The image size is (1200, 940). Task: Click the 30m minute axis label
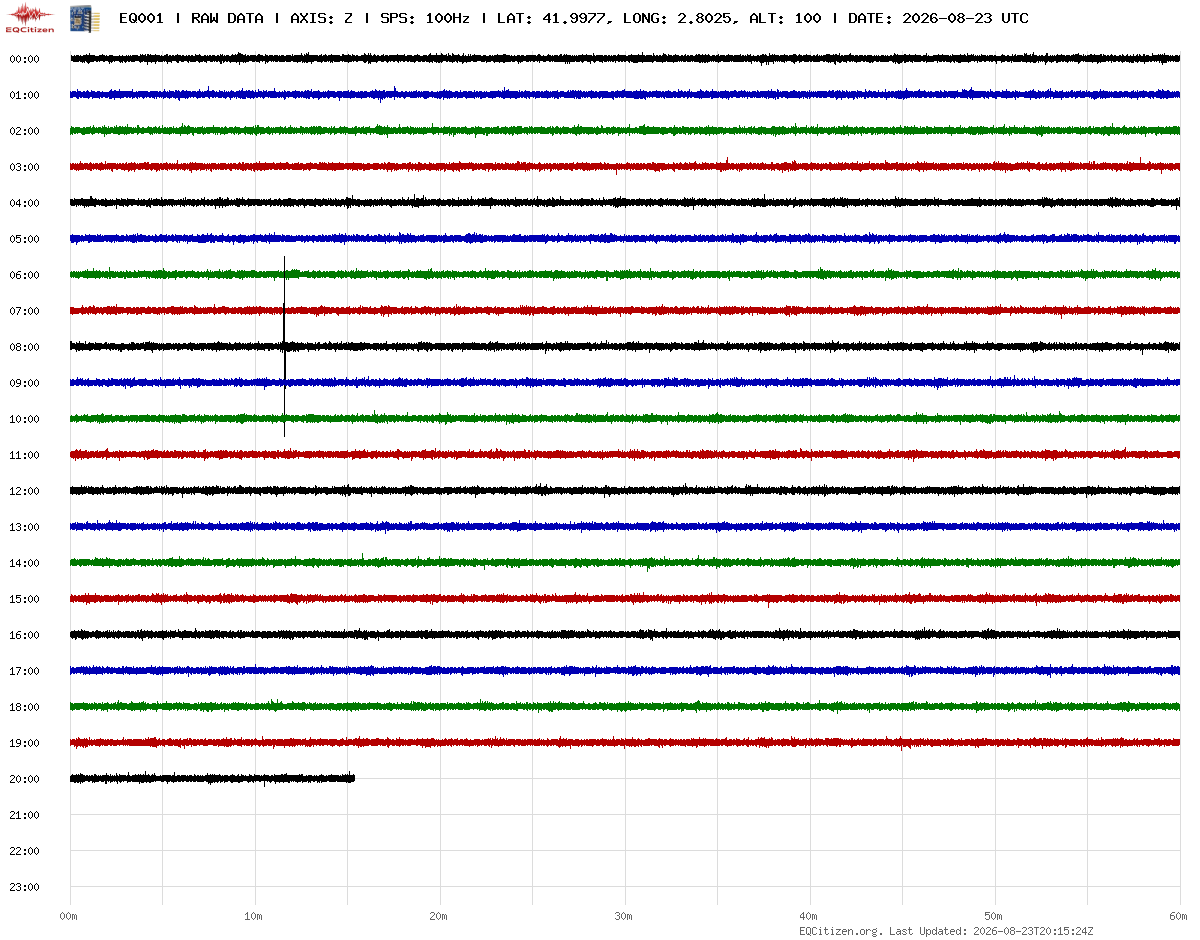(624, 916)
